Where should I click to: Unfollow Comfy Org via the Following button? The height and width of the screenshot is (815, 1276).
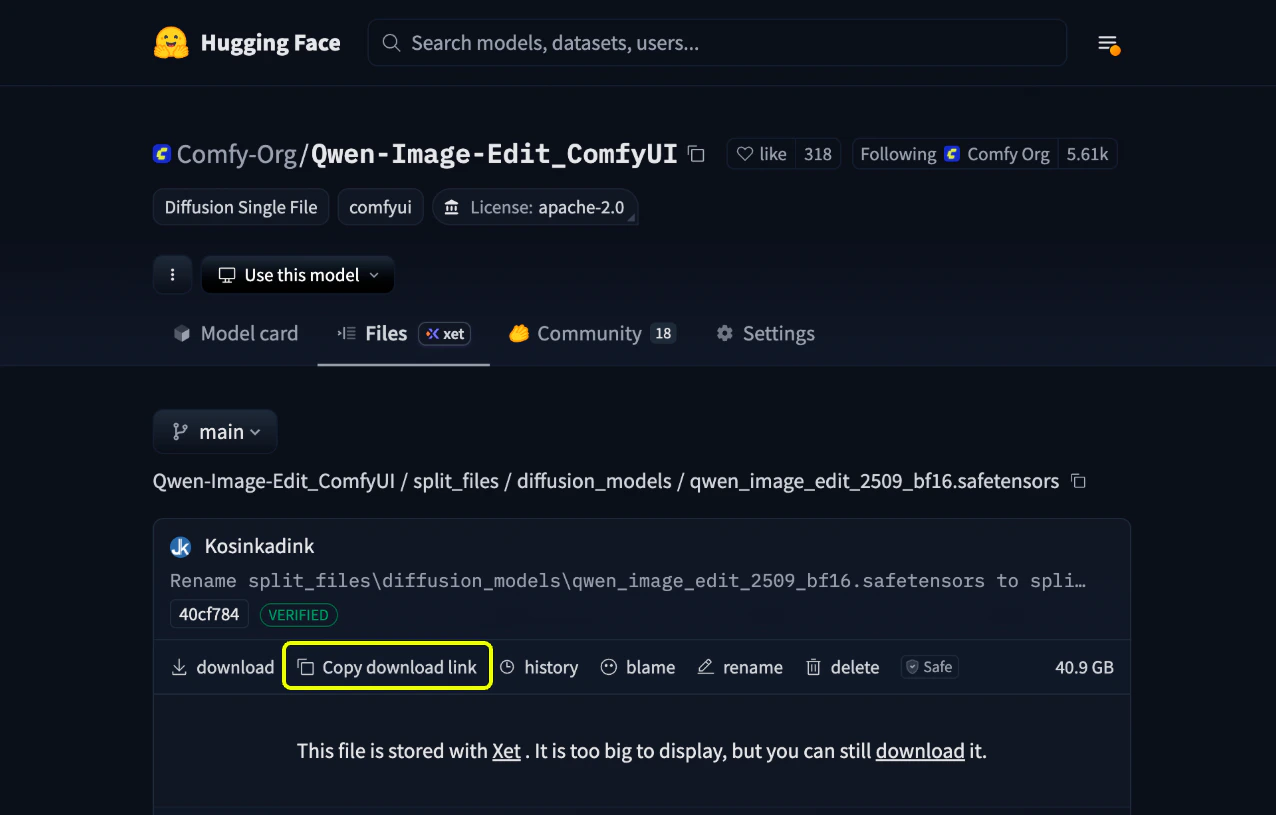click(897, 154)
